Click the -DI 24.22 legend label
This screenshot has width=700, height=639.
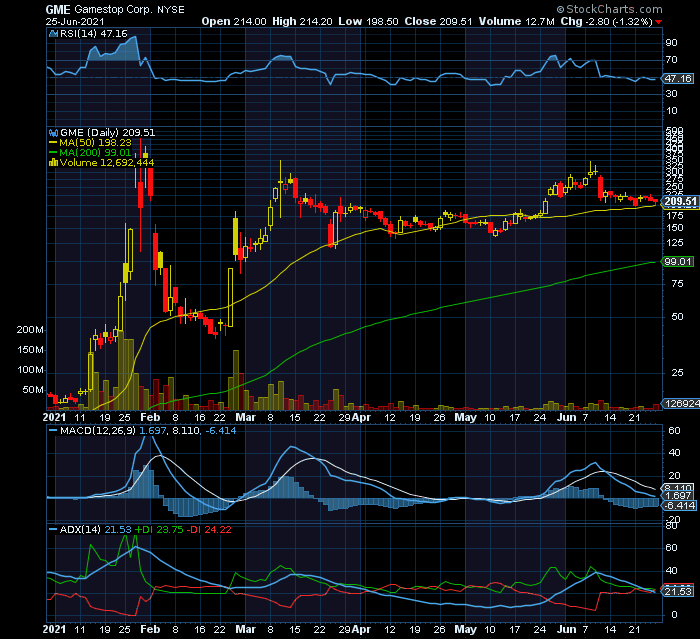click(x=209, y=530)
